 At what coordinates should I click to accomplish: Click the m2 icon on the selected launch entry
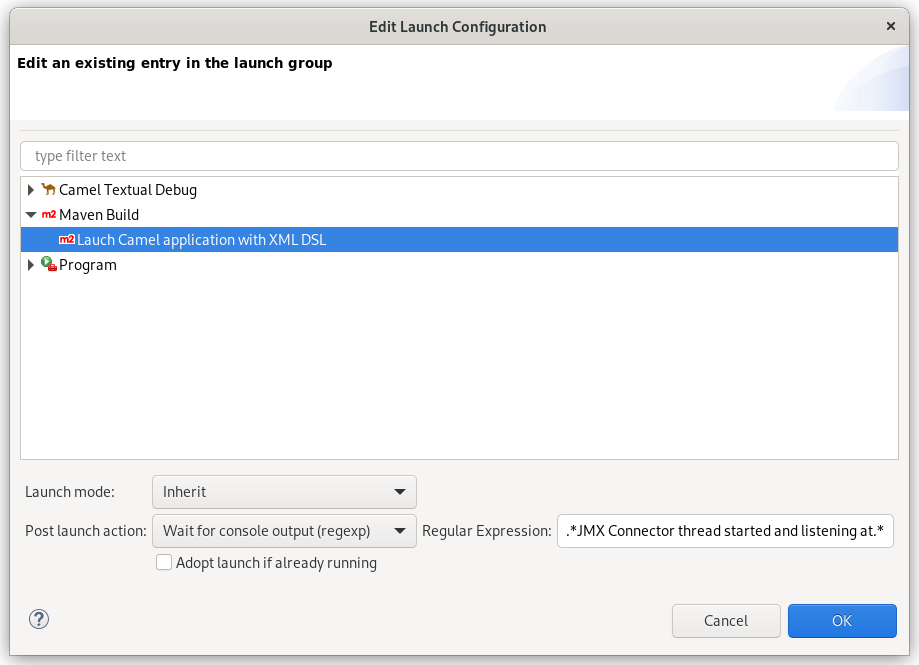[x=67, y=239]
